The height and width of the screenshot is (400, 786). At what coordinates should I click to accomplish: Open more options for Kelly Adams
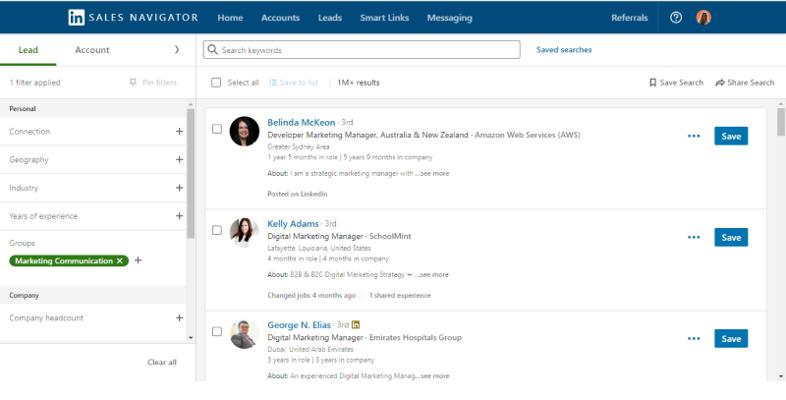coord(694,238)
